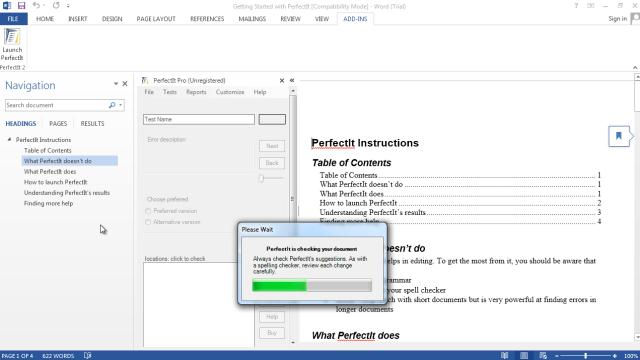Click the Help button in PerfectIt panel
The width and height of the screenshot is (640, 360).
[x=272, y=317]
